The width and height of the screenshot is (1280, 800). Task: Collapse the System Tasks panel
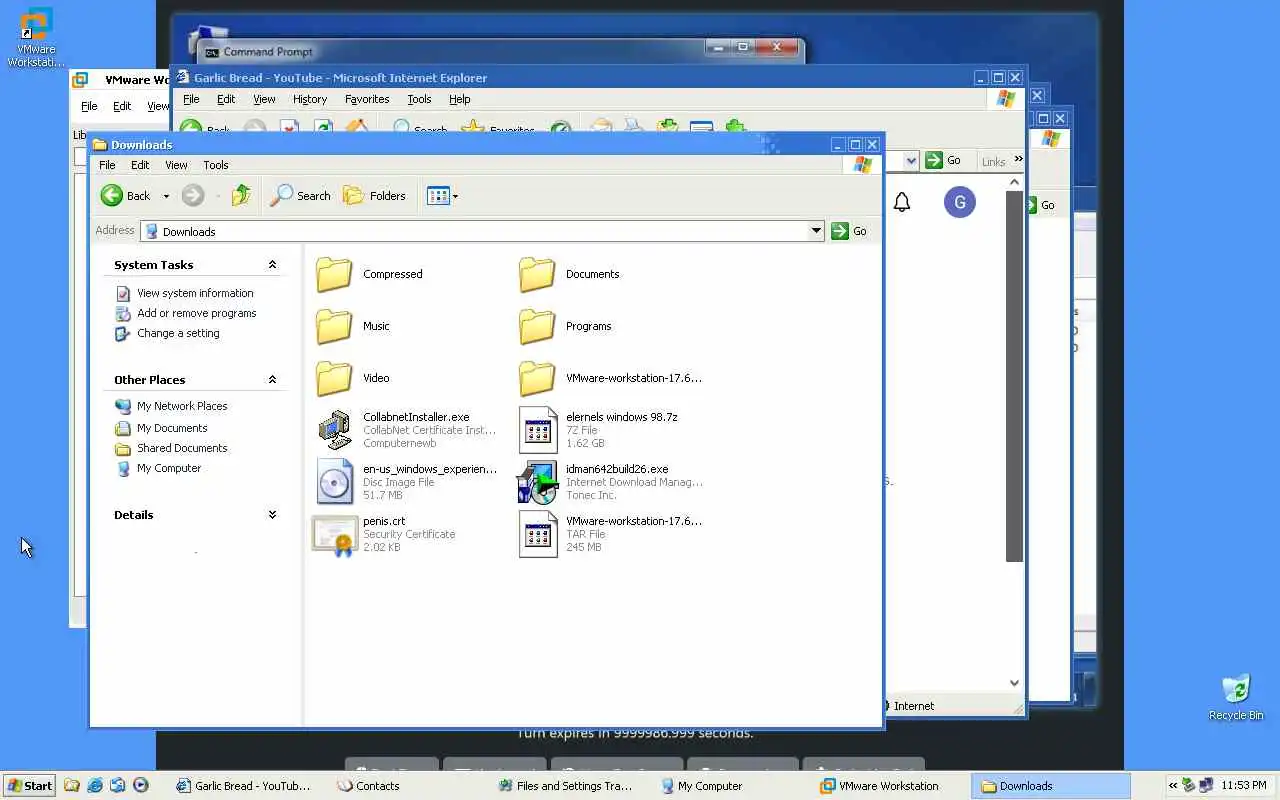point(272,265)
